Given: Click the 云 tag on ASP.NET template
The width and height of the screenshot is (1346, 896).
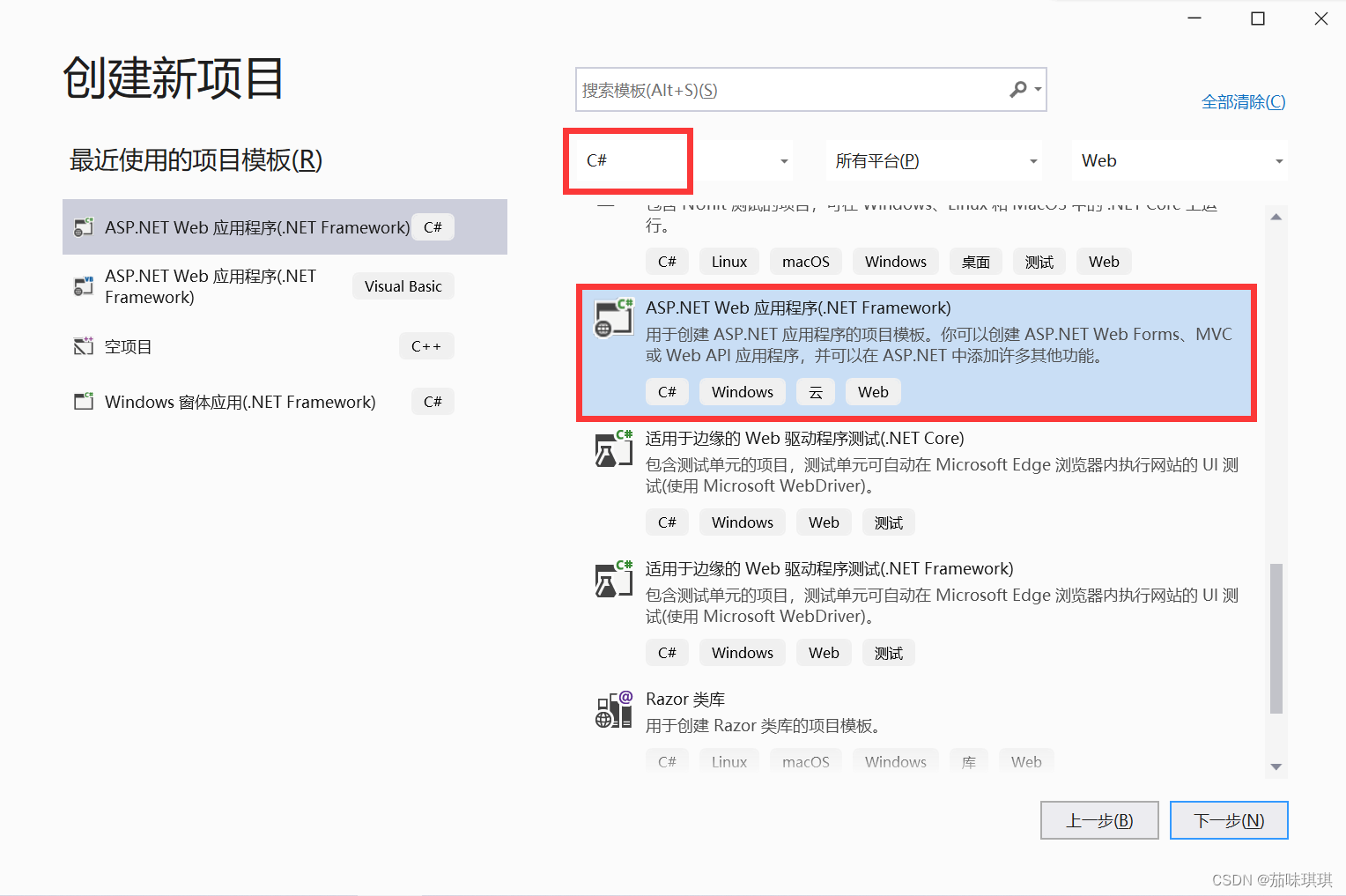Looking at the screenshot, I should [x=816, y=392].
